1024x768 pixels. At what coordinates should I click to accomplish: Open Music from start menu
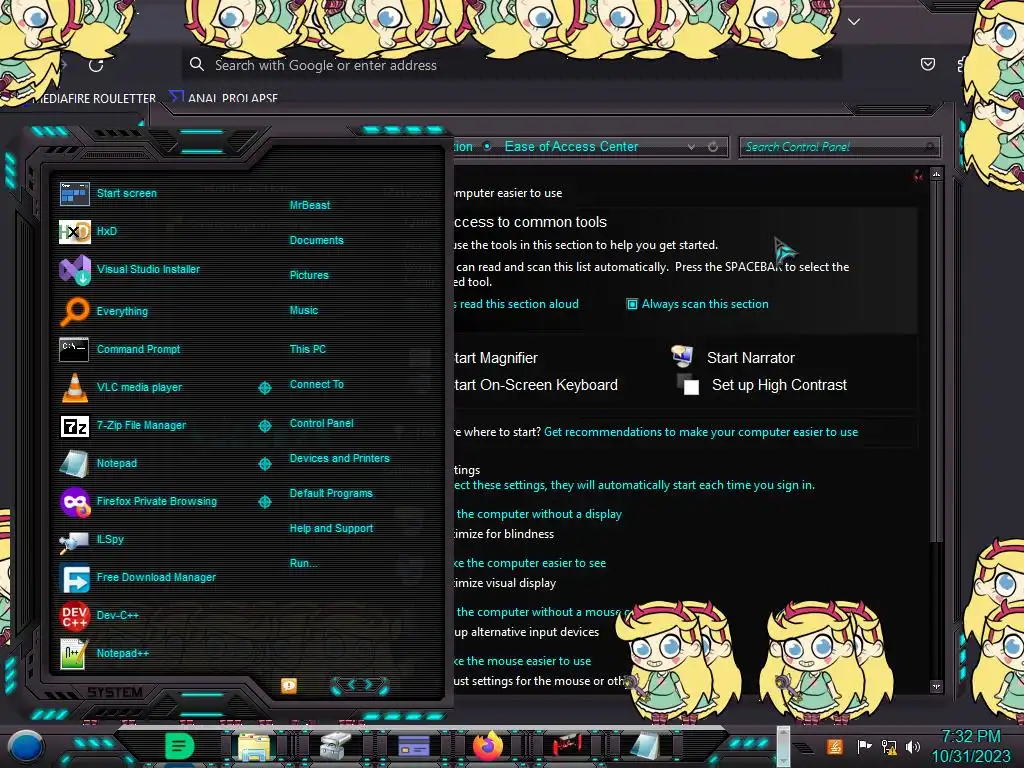coord(304,311)
